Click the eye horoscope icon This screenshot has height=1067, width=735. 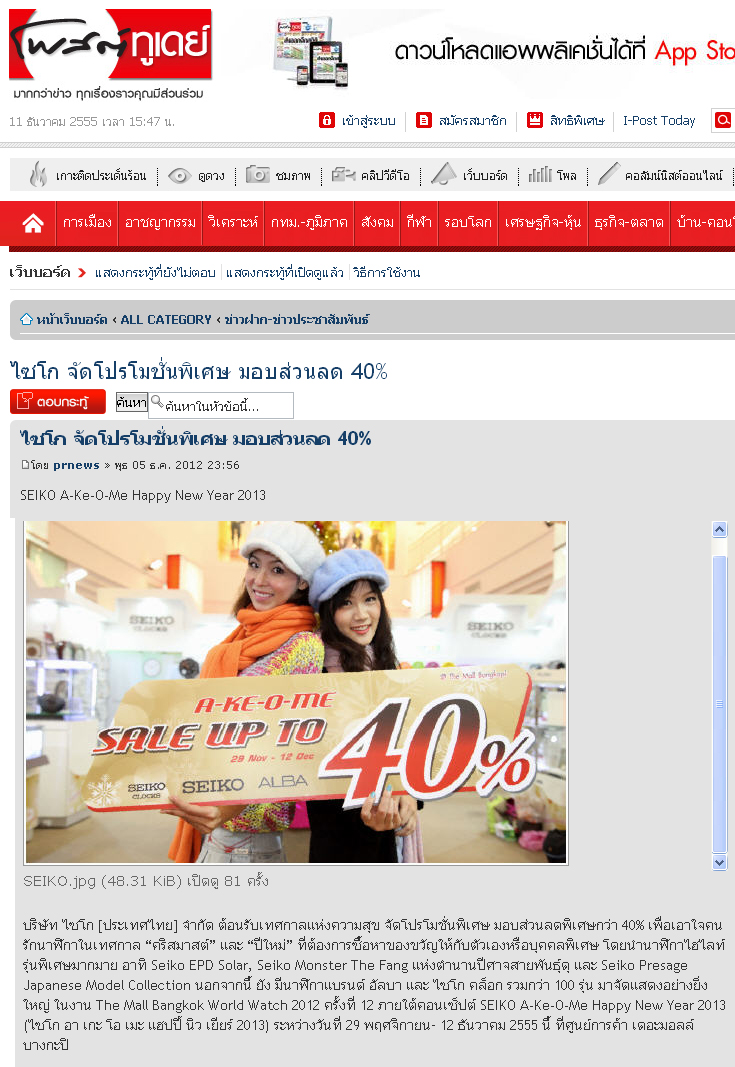pos(179,176)
